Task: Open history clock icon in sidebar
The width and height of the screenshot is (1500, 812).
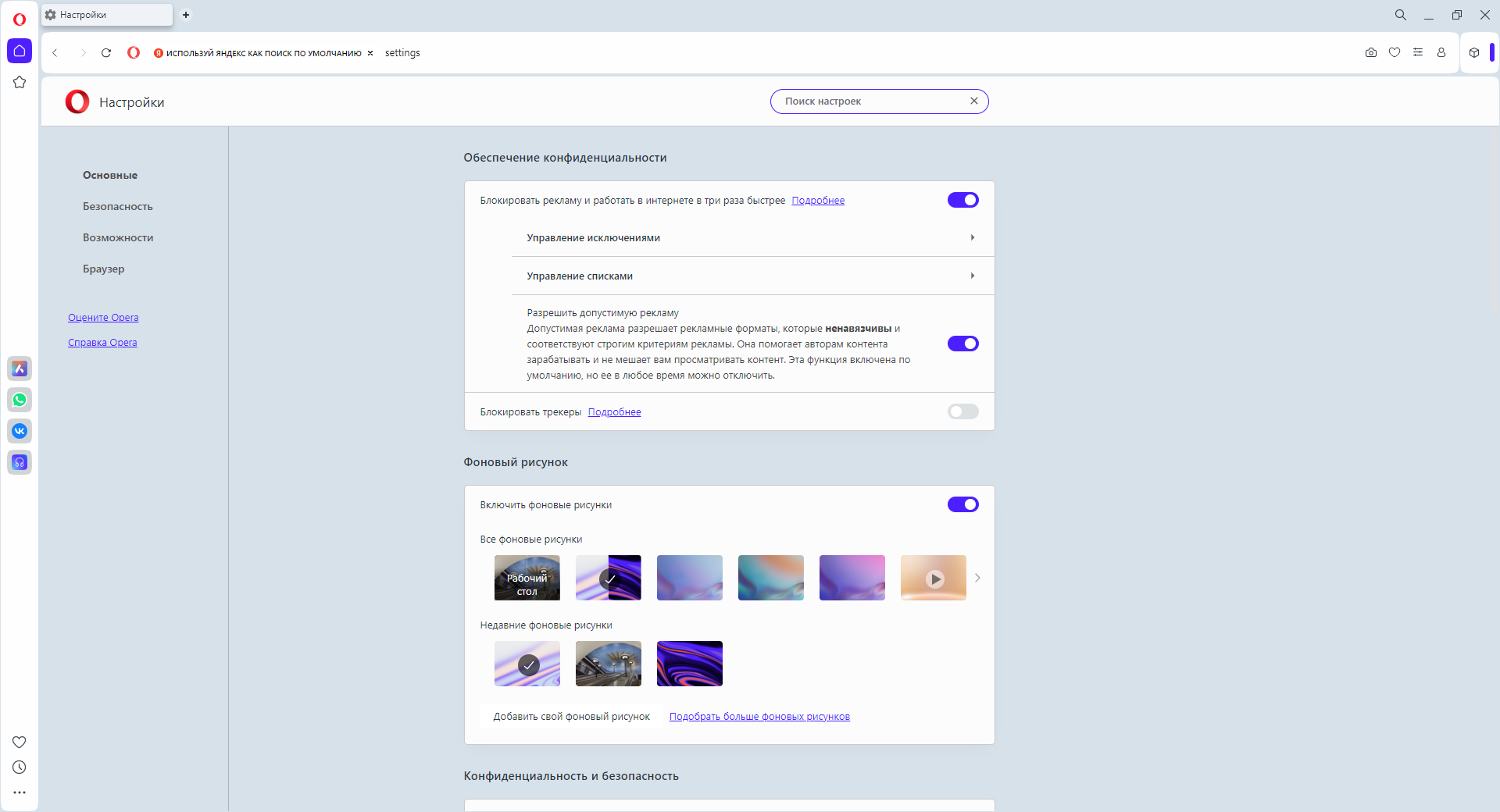Action: click(20, 767)
